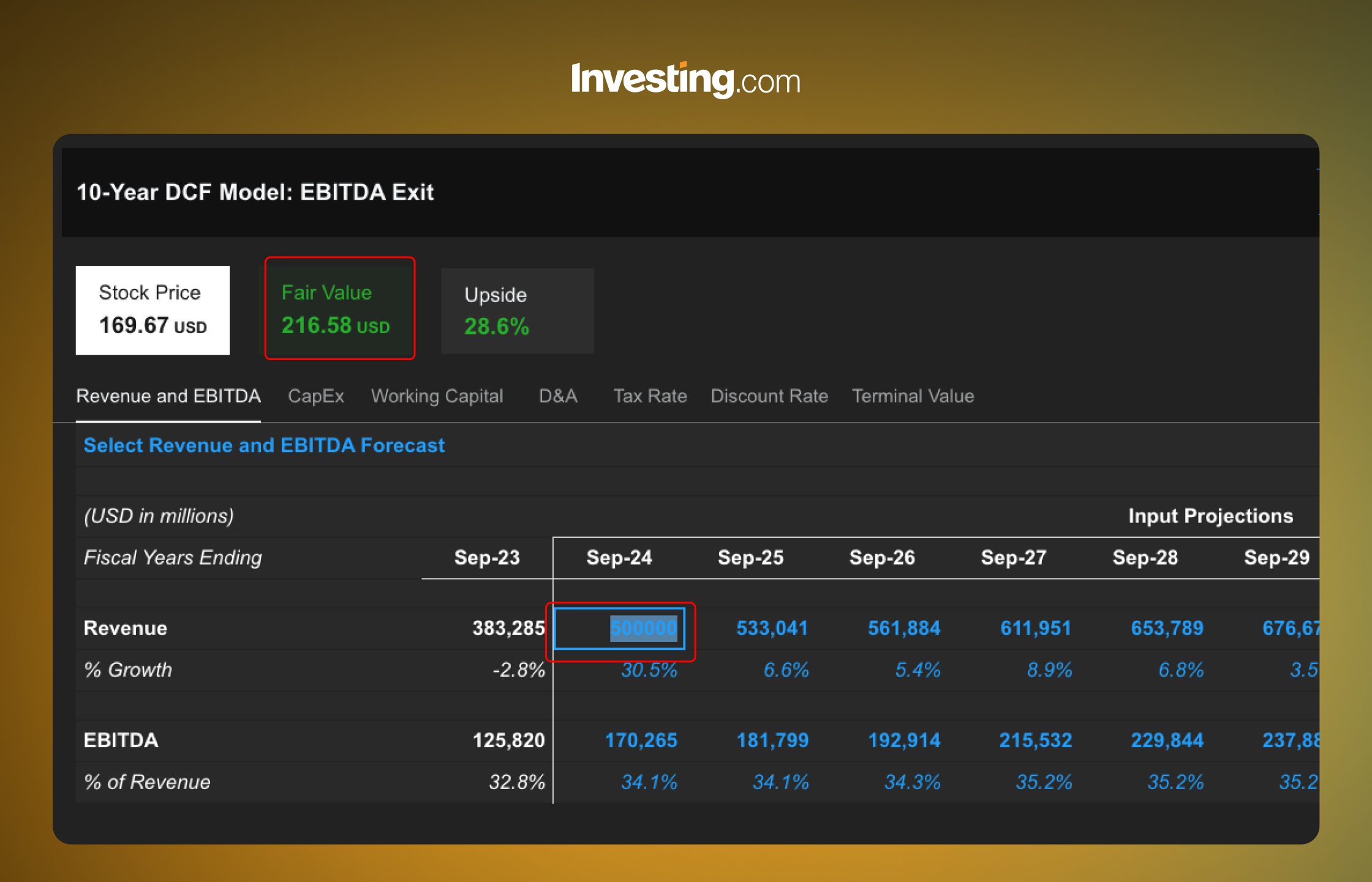The height and width of the screenshot is (882, 1372).
Task: Click Sep-23 growth value -2.8%
Action: tap(519, 669)
